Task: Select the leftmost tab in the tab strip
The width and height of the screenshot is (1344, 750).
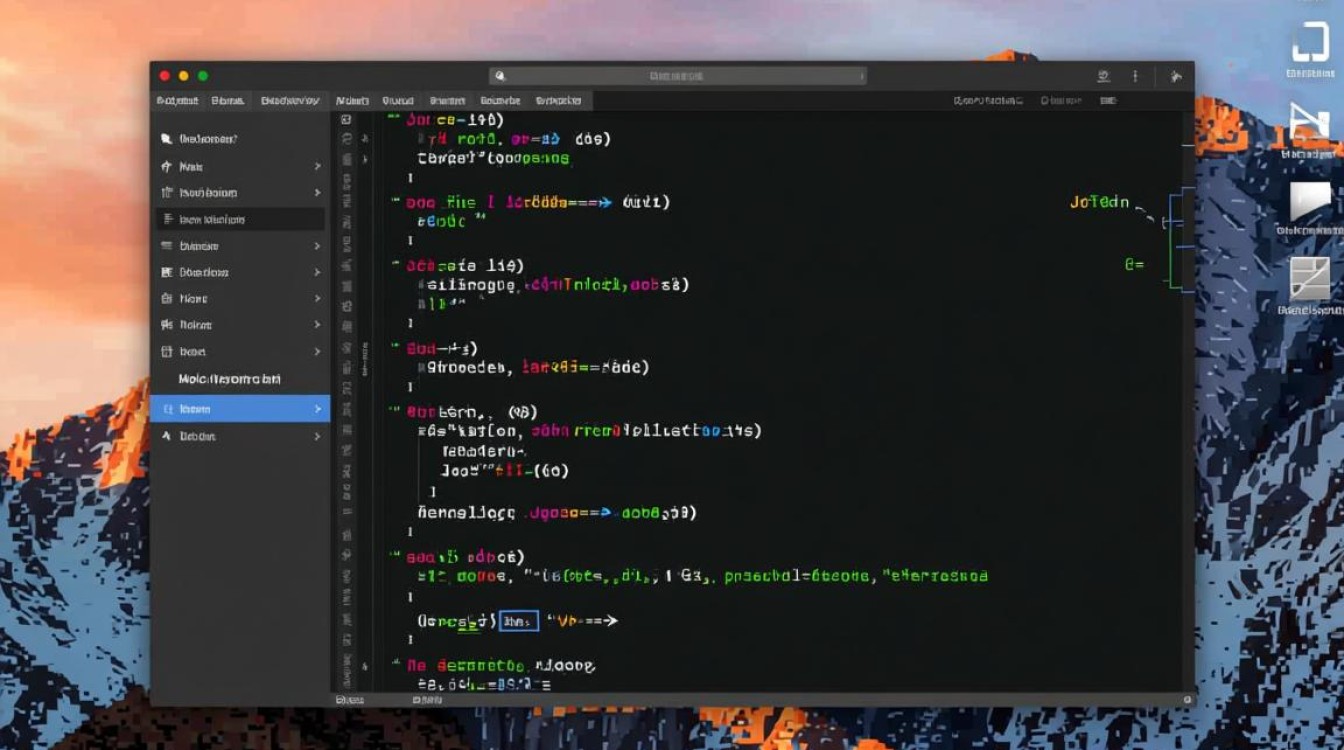Action: tap(177, 101)
